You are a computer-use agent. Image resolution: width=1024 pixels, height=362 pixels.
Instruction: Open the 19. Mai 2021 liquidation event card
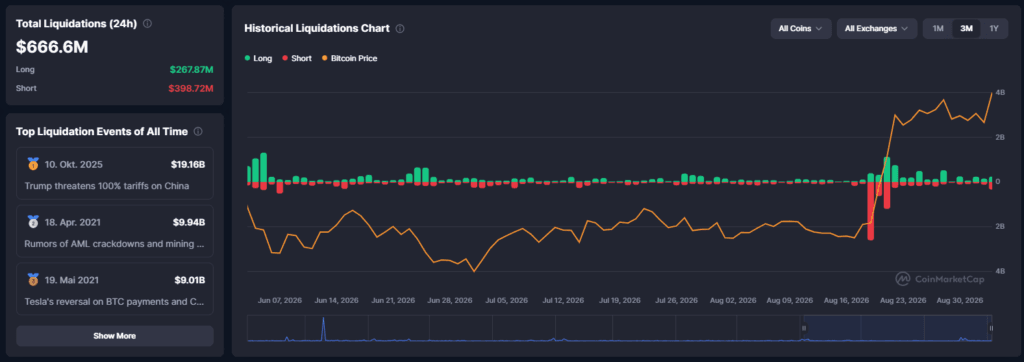(x=115, y=290)
